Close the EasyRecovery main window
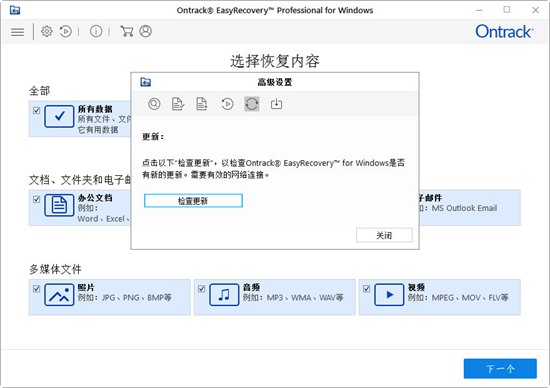 click(x=535, y=10)
